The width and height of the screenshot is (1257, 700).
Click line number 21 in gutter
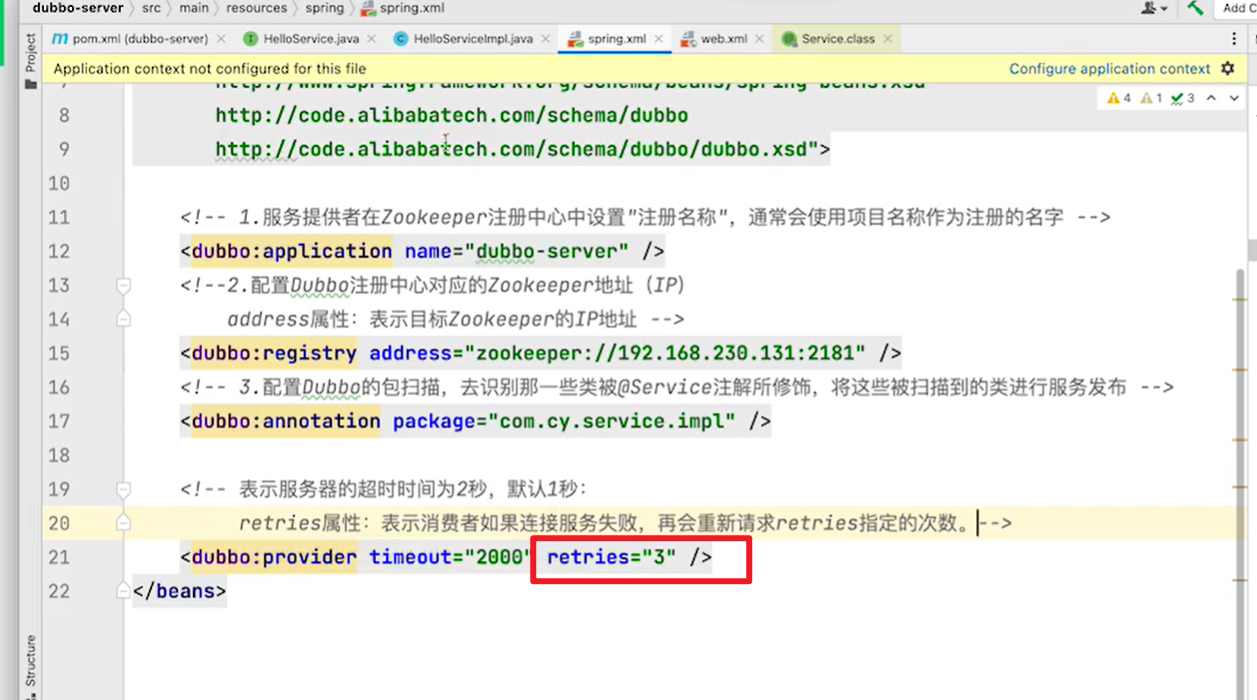coord(59,557)
